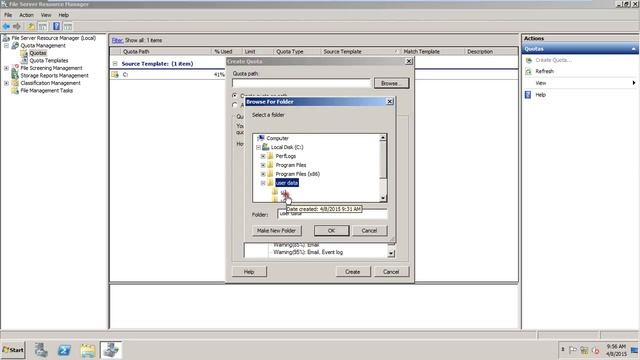640x360 pixels.
Task: Click the blue Help toolbar icon
Action: tap(56, 27)
